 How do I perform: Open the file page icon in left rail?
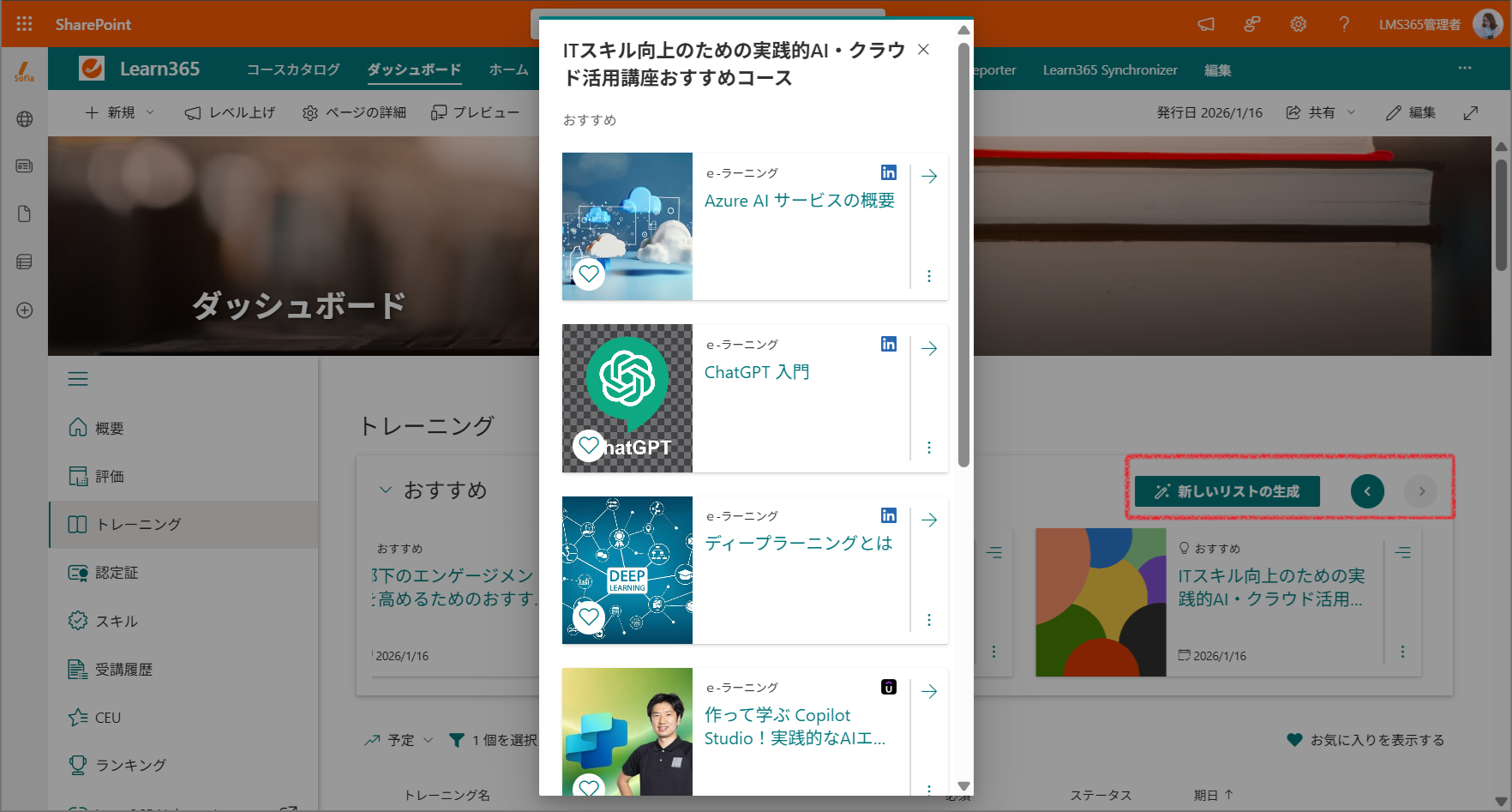pyautogui.click(x=24, y=214)
